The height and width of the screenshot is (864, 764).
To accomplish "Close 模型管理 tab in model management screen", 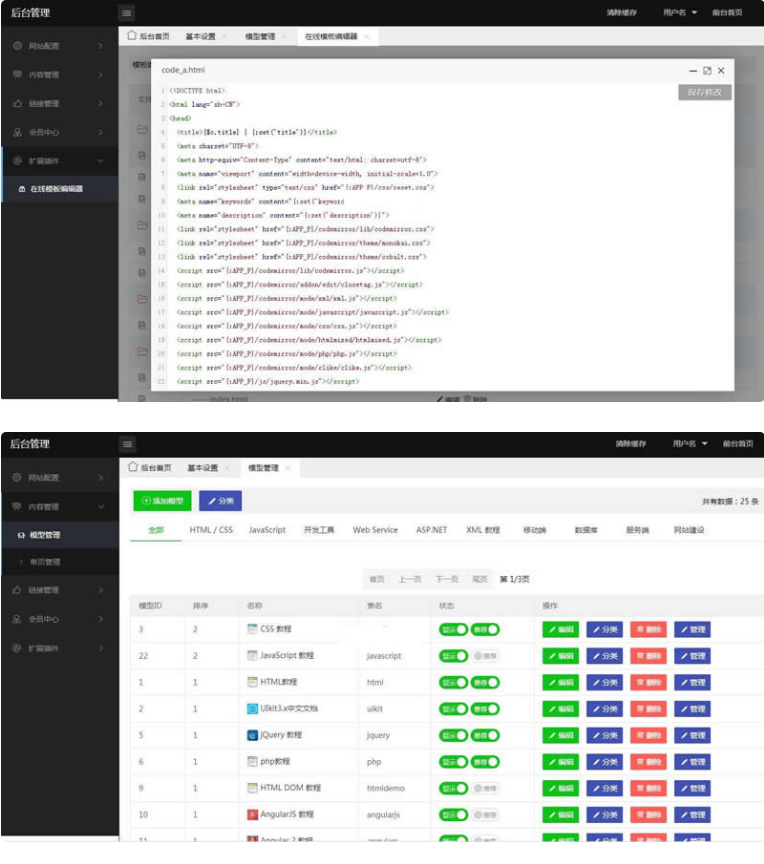I will tap(288, 468).
